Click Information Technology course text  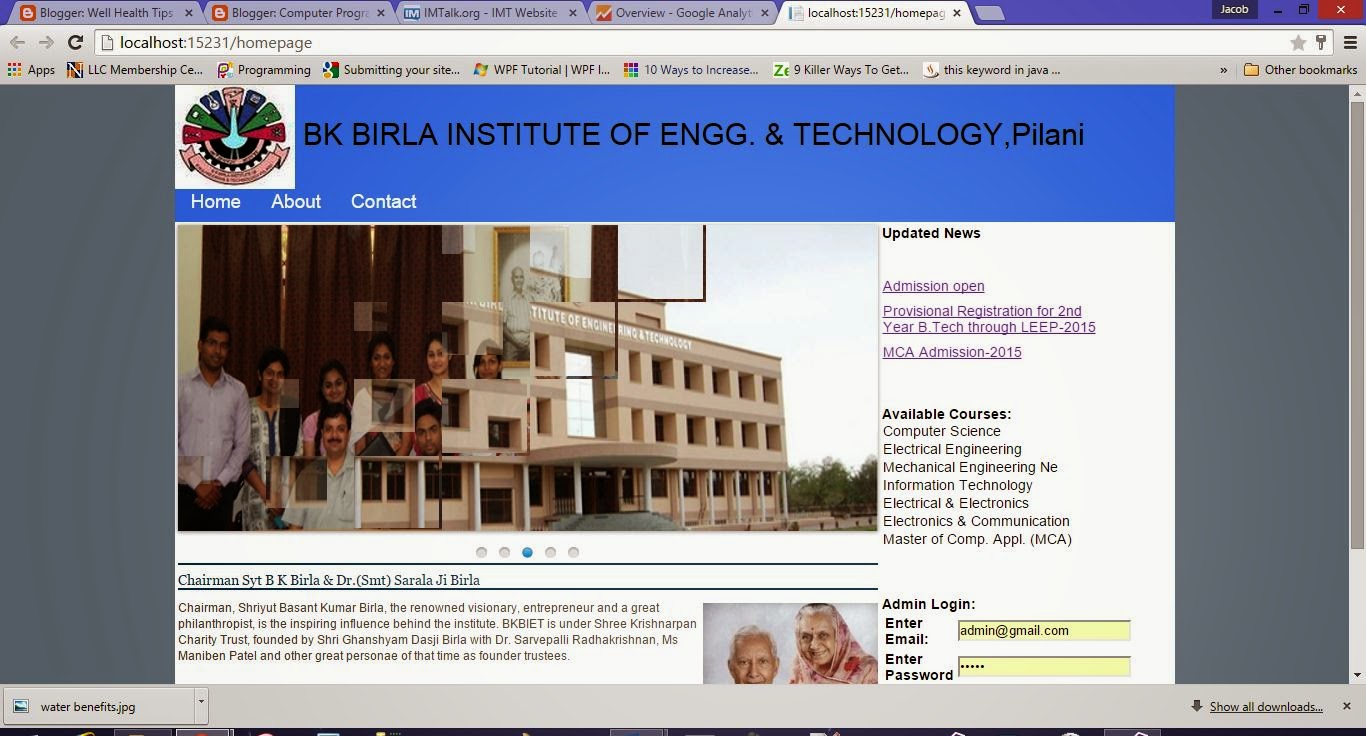tap(958, 485)
